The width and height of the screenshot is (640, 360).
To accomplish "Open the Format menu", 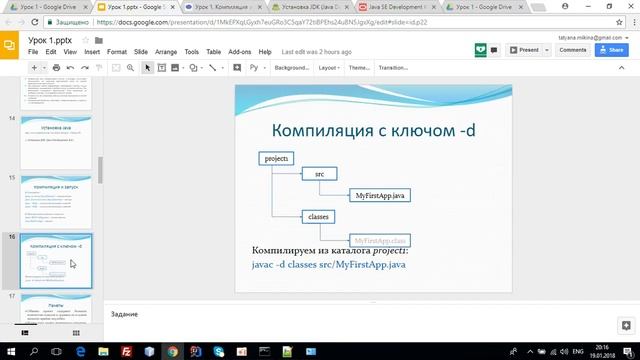I will pos(117,52).
